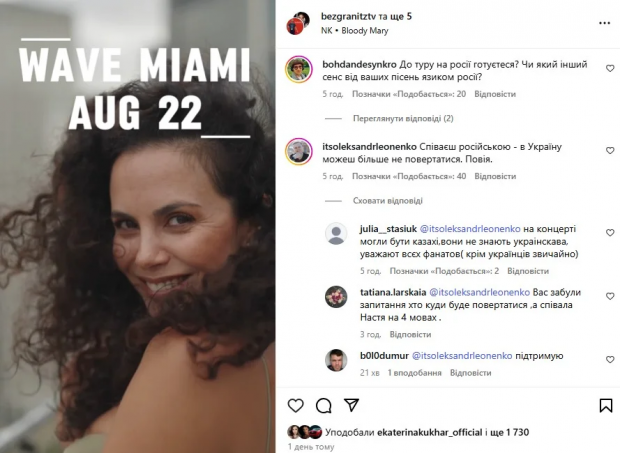Open the 'Bloody Mary' audio link
This screenshot has width=620, height=453.
[365, 31]
